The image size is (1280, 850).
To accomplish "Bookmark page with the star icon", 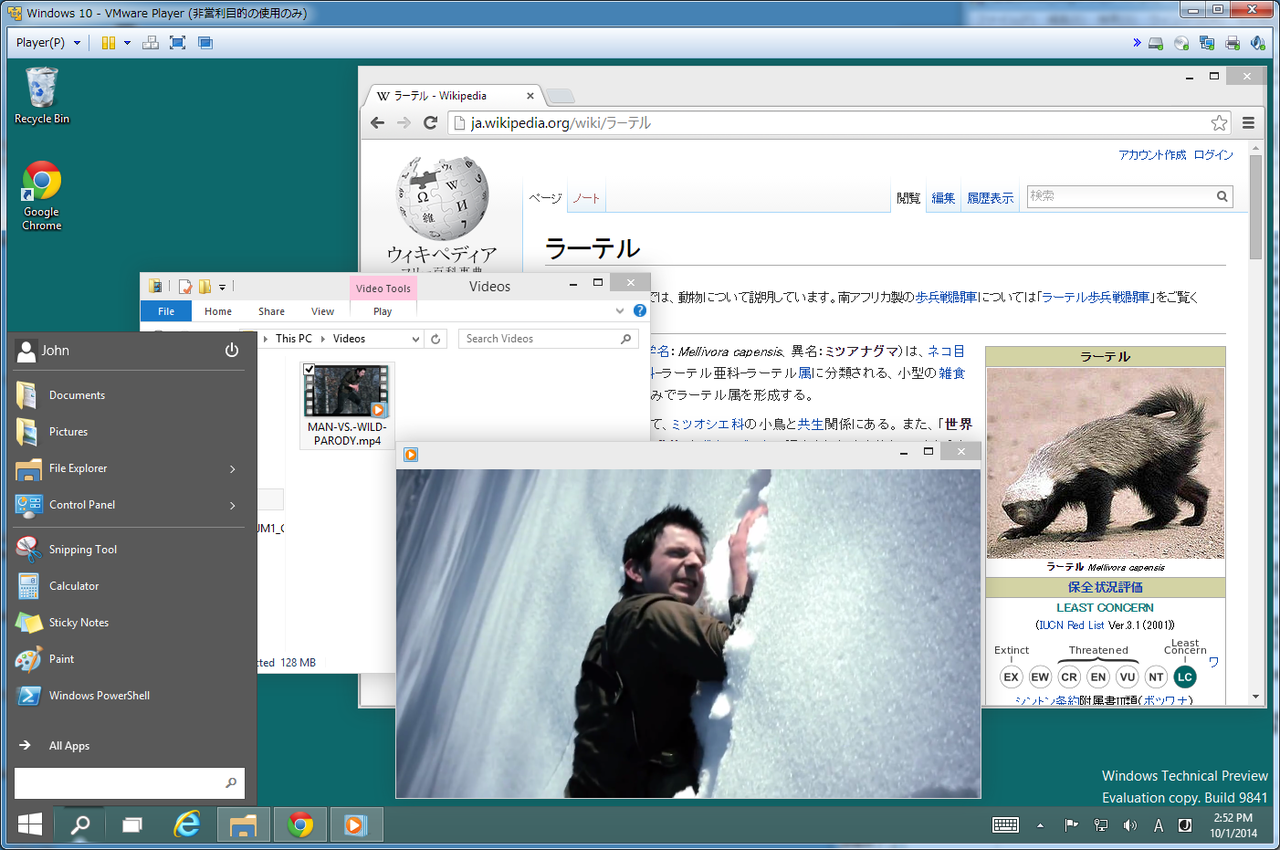I will 1219,123.
